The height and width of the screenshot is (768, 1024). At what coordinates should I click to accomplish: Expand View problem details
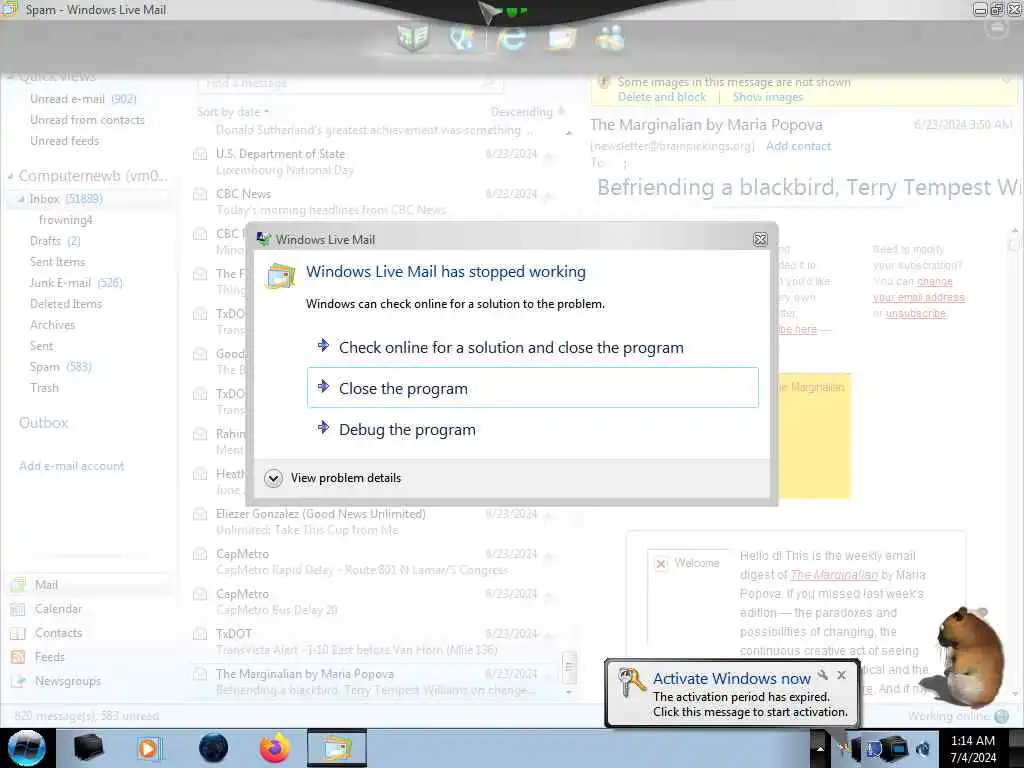[x=333, y=478]
